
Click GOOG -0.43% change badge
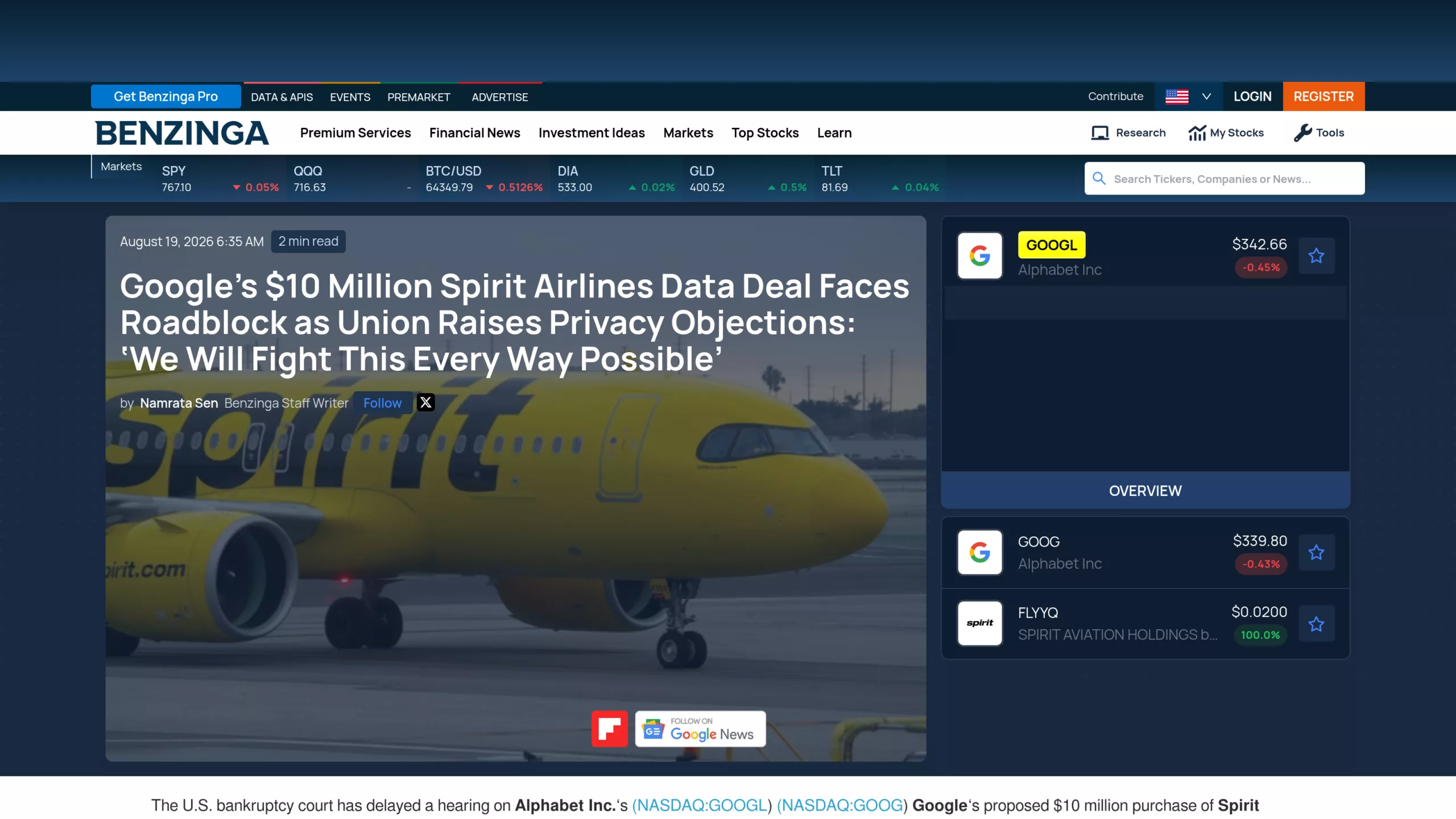(x=1261, y=564)
